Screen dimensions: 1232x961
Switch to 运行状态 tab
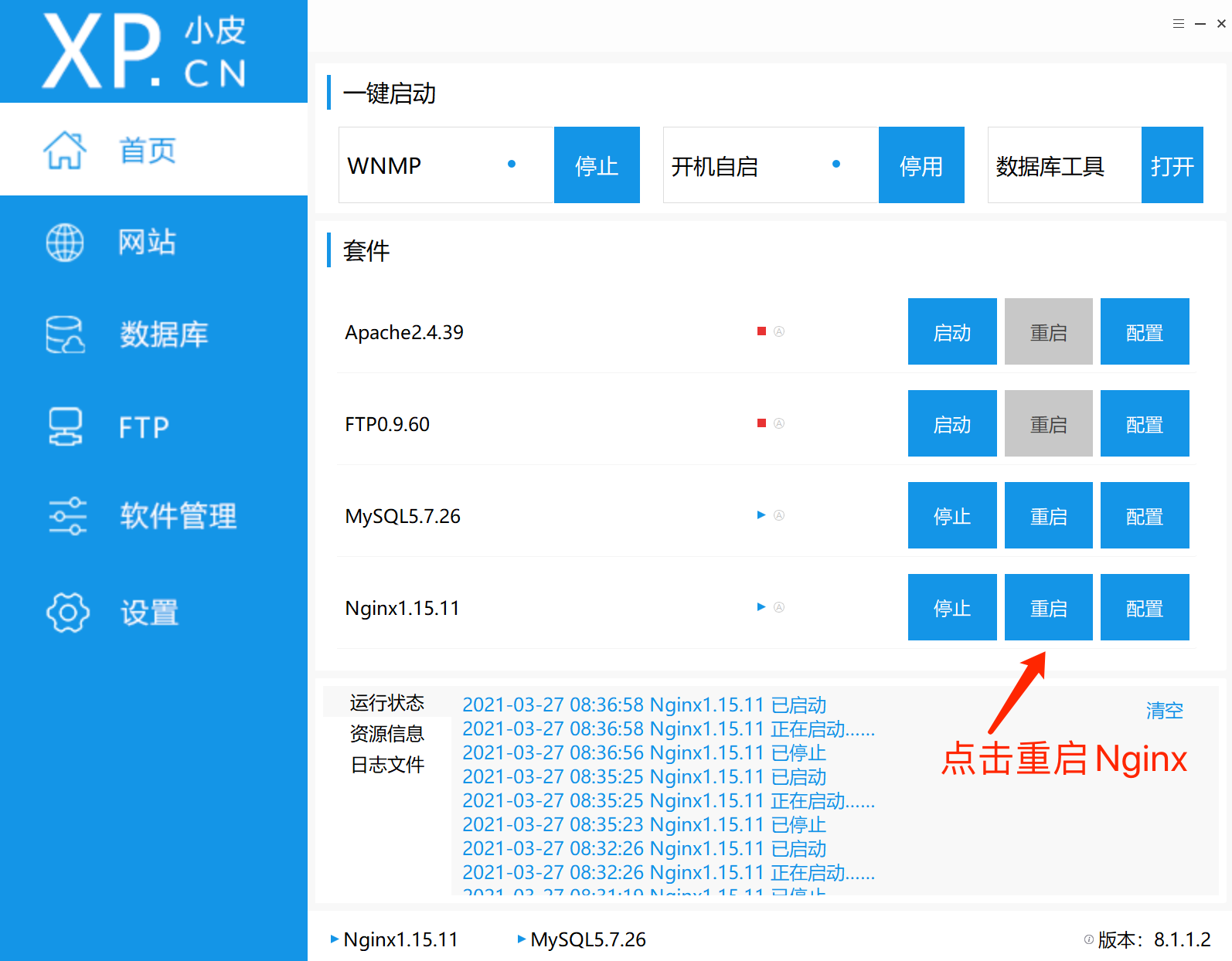(387, 702)
